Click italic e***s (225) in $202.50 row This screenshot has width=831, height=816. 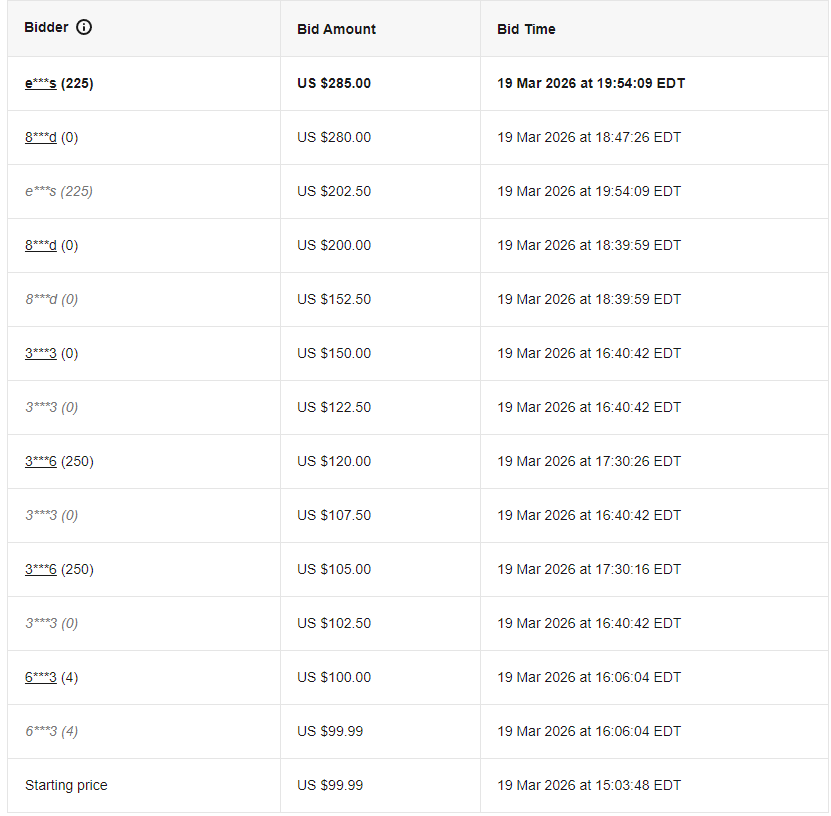pyautogui.click(x=59, y=192)
